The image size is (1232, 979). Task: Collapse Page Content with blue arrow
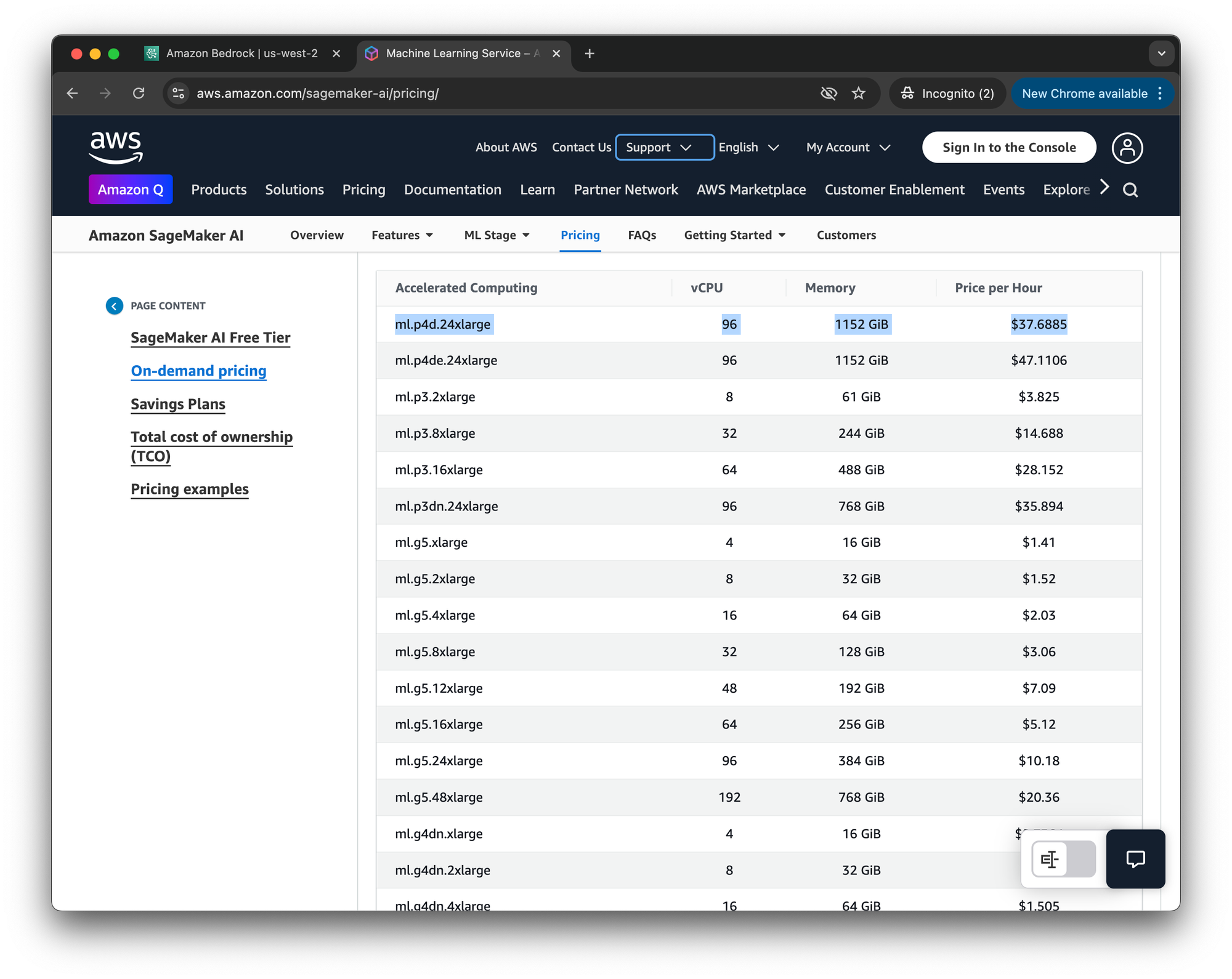coord(115,306)
